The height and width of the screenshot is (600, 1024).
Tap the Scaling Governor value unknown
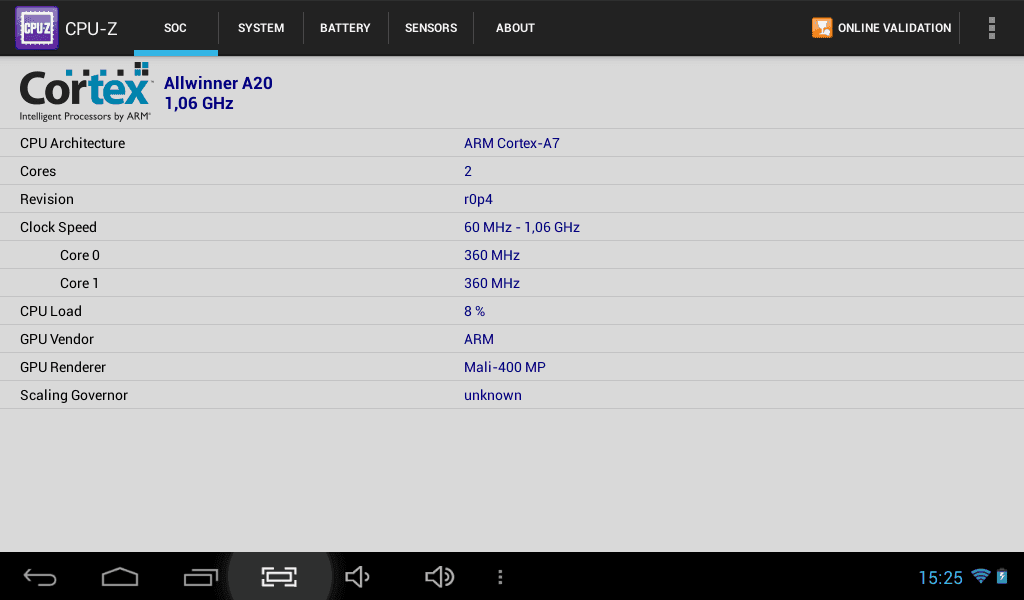492,396
